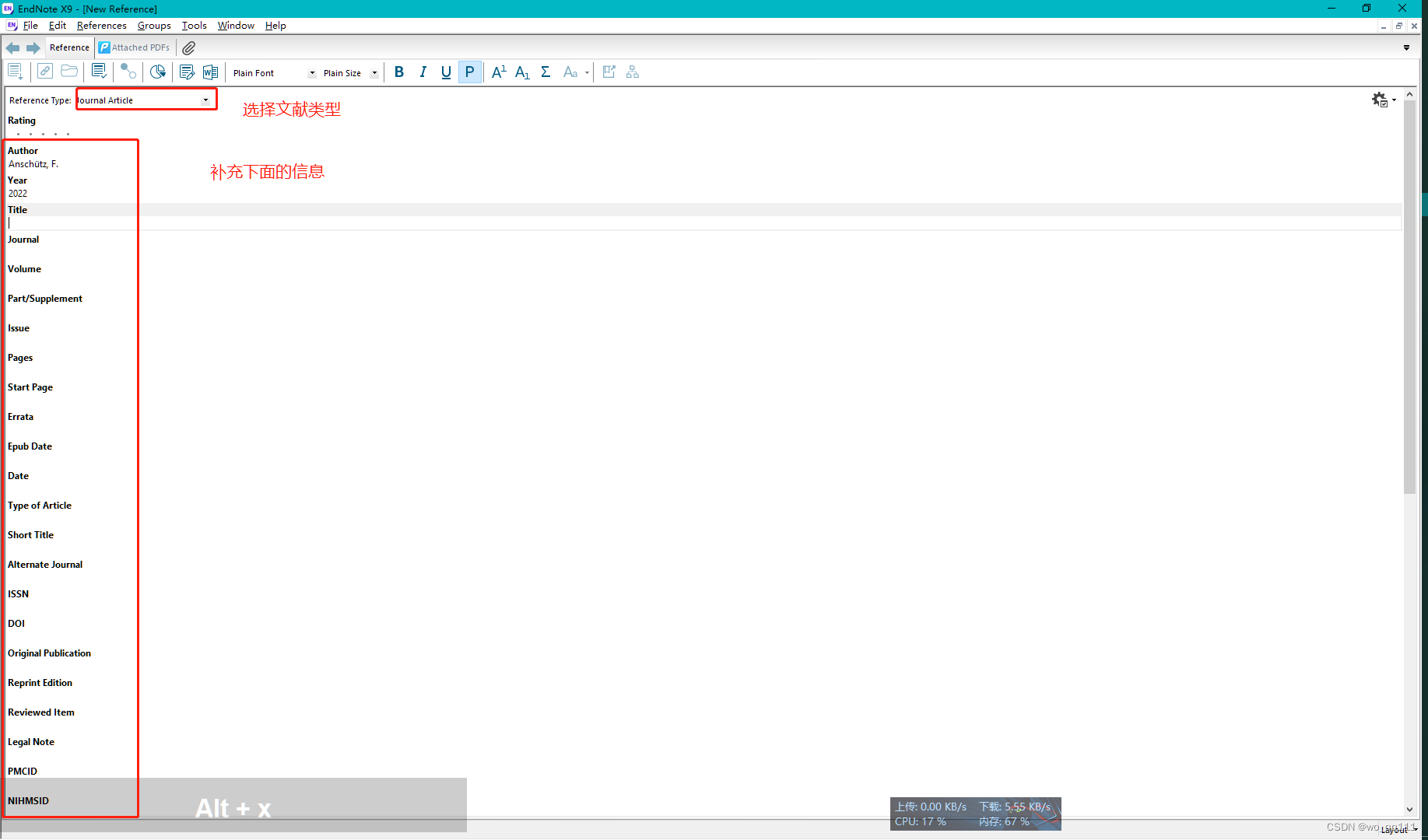Click the hierarchy term list icon

point(633,72)
